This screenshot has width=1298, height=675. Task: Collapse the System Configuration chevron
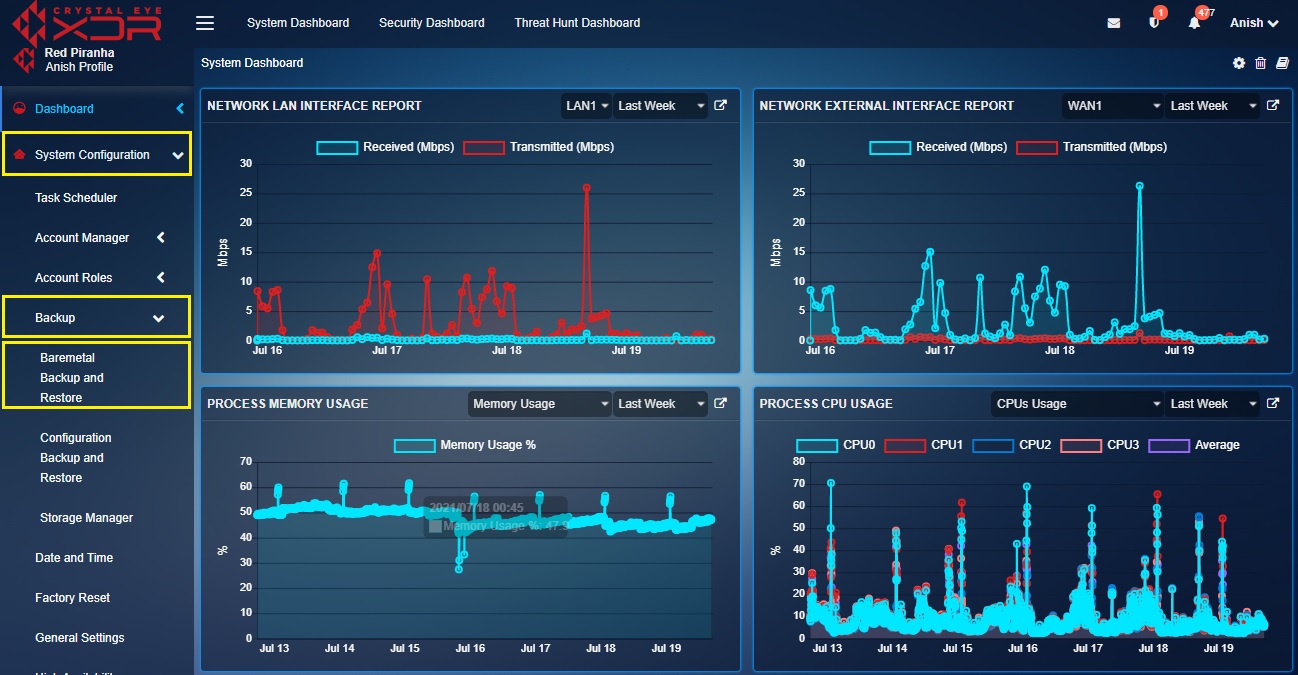pyautogui.click(x=178, y=156)
